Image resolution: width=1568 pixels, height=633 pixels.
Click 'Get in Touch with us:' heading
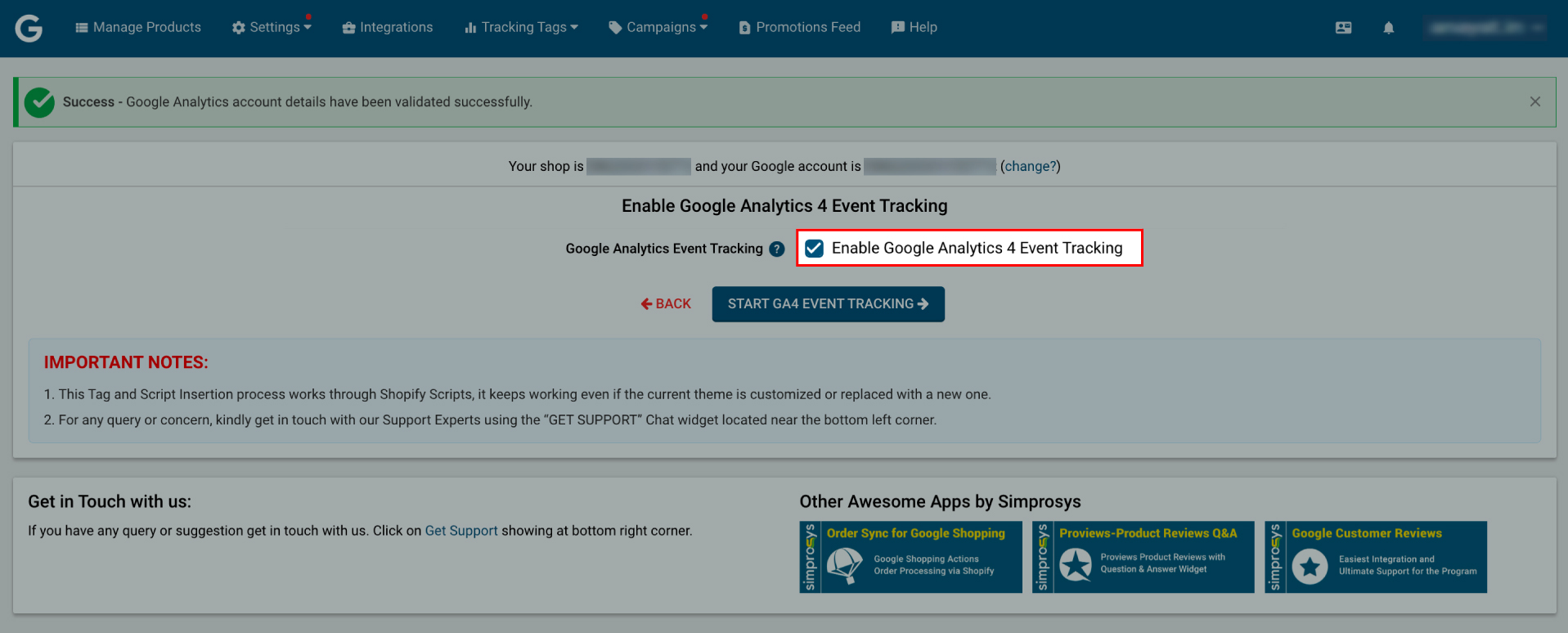[x=110, y=501]
